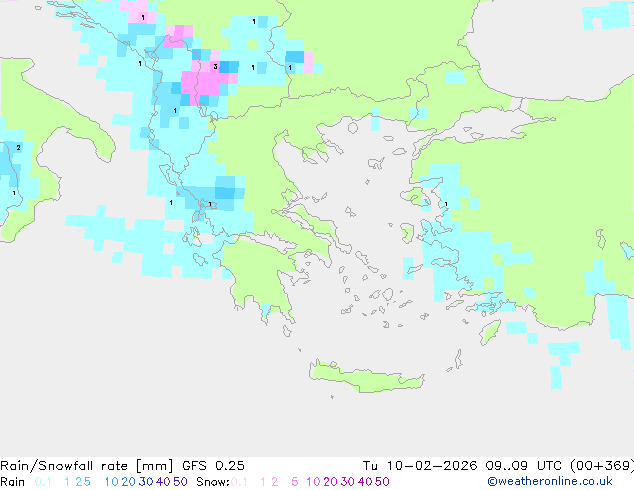Image resolution: width=634 pixels, height=490 pixels.
Task: Select the Snow legend value 0.1
Action: pos(239,482)
